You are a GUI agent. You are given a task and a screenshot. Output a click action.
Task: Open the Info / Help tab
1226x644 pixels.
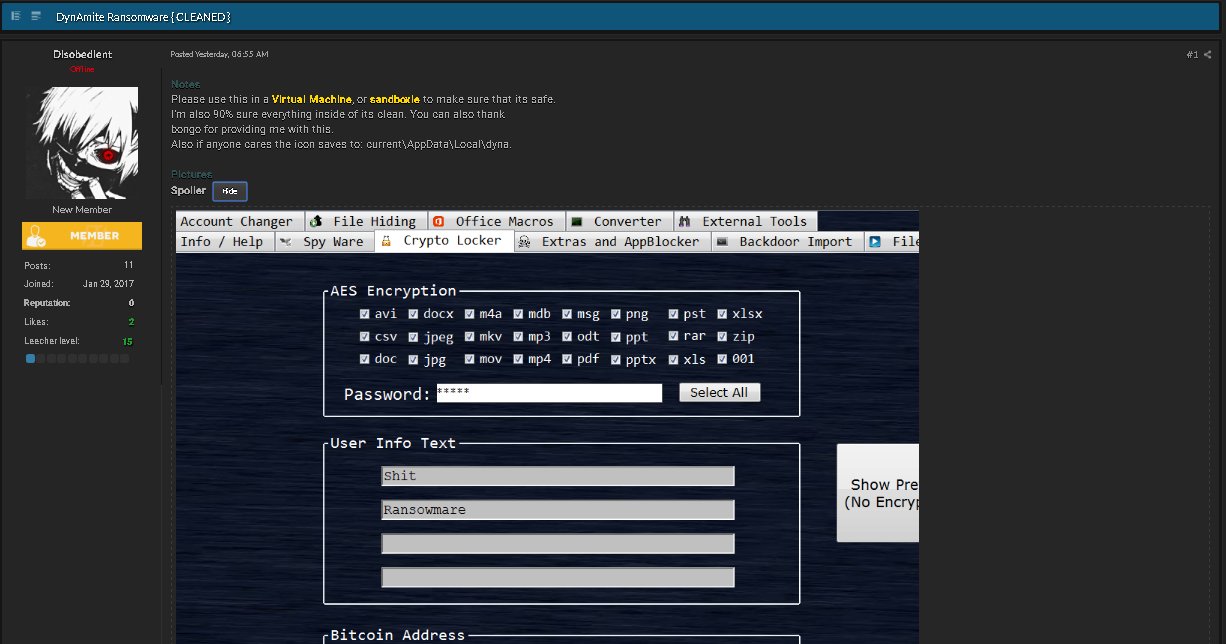pos(222,241)
